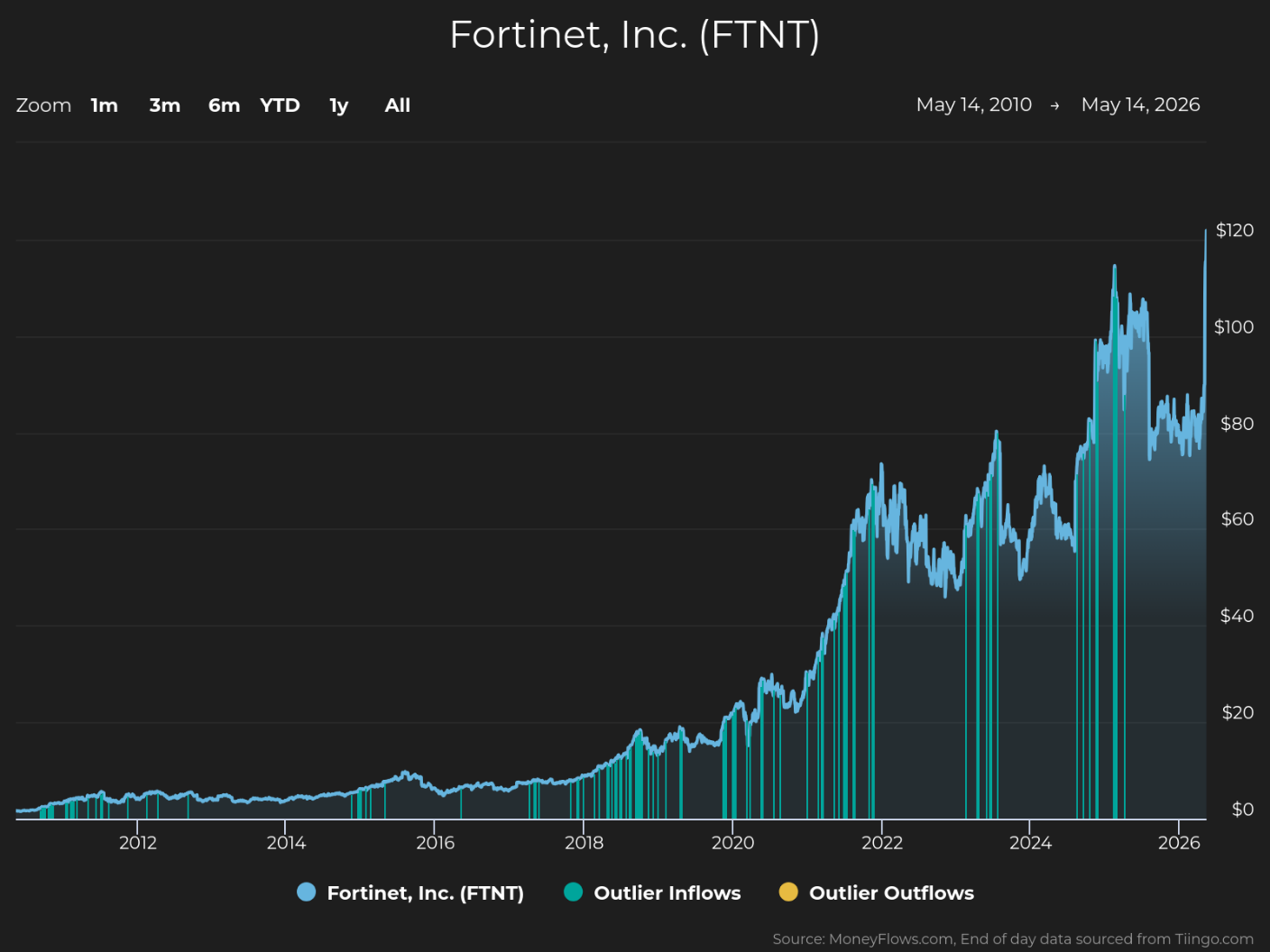Viewport: 1270px width, 952px height.
Task: Click the $80 y-axis label
Action: click(x=1237, y=424)
